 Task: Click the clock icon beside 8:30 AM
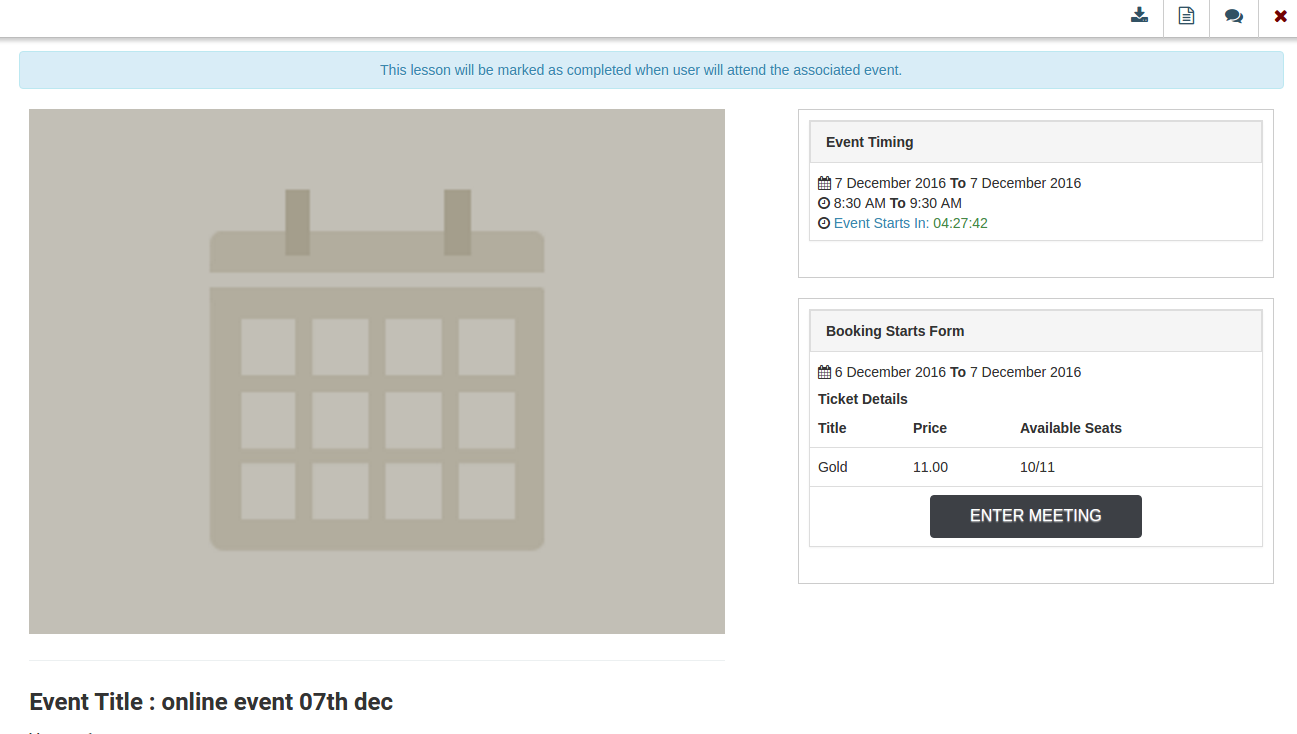(x=824, y=203)
